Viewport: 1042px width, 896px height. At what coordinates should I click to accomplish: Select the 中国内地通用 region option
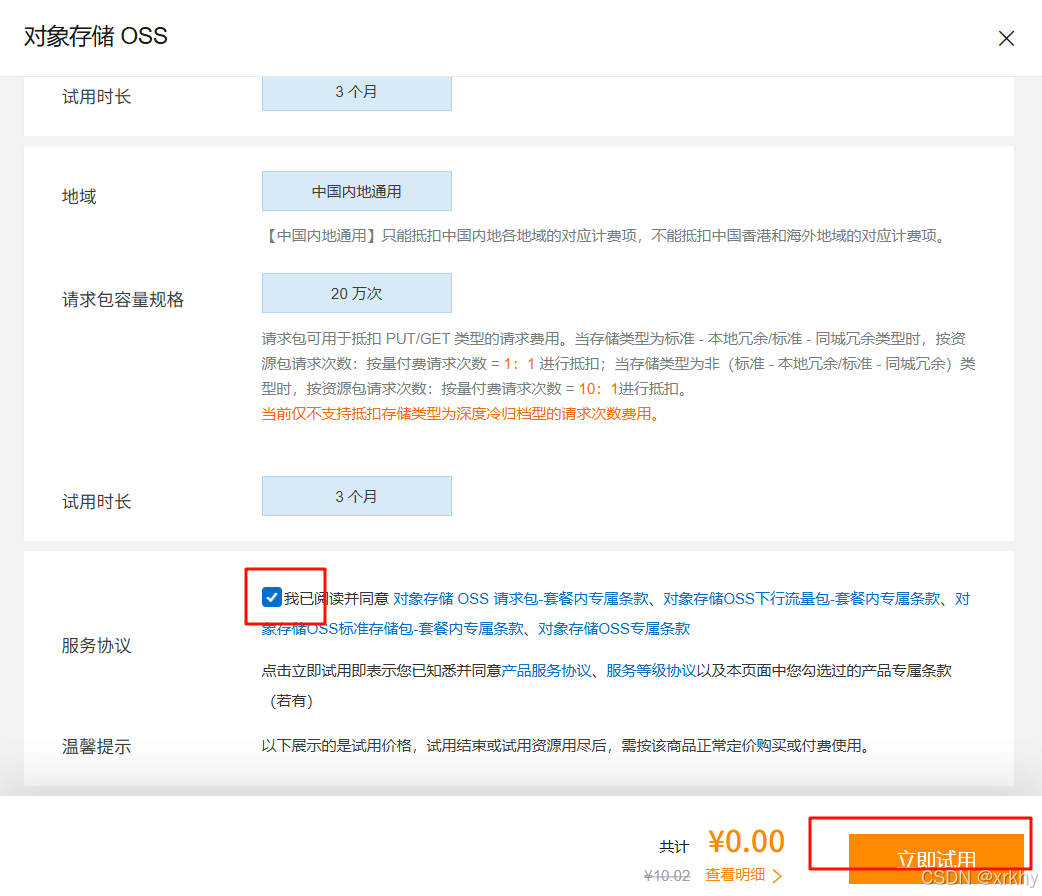(x=357, y=191)
